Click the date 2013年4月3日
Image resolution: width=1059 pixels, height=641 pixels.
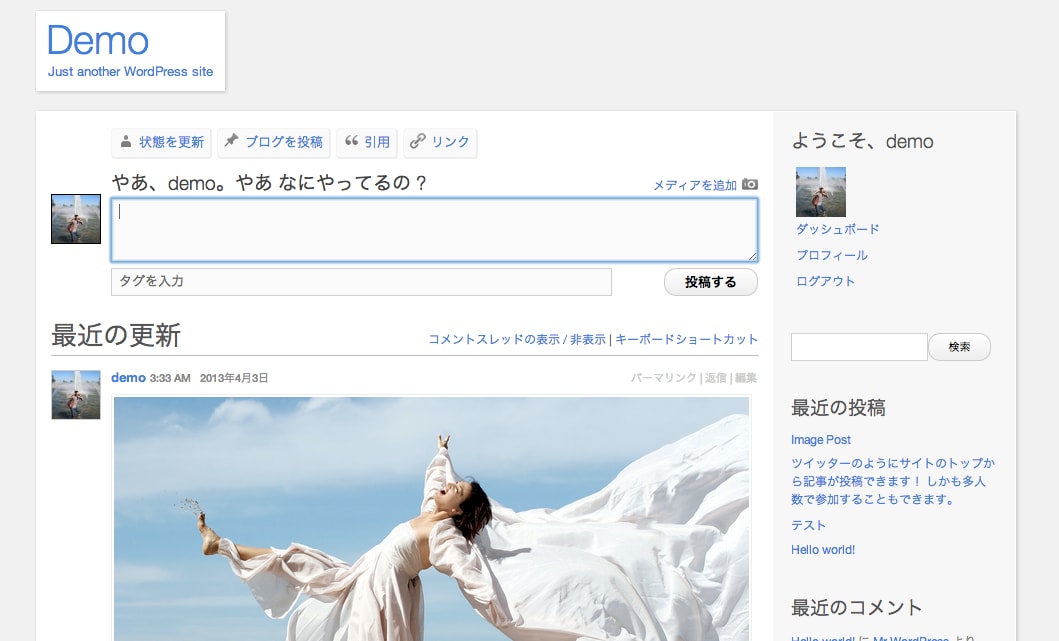click(x=234, y=378)
